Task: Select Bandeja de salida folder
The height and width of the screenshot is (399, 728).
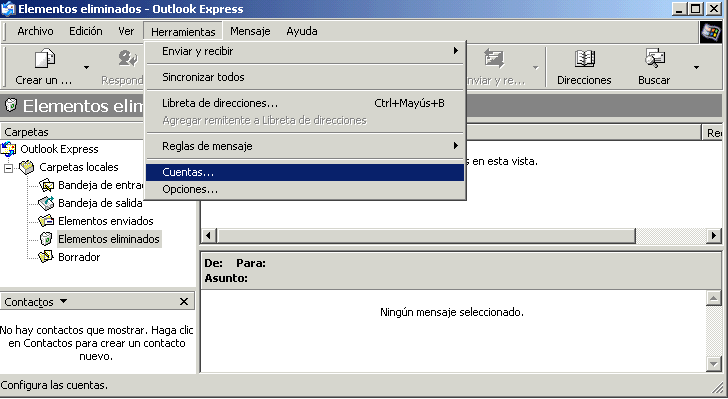Action: click(x=100, y=203)
